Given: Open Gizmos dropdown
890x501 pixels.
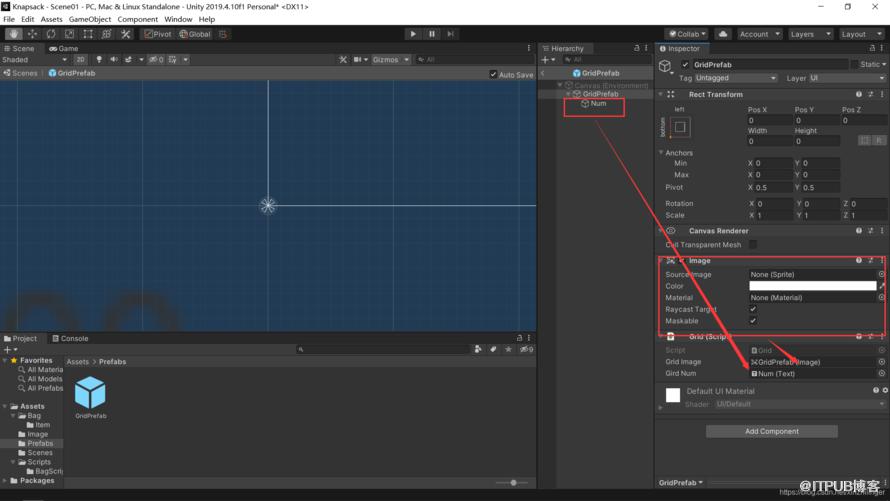Looking at the screenshot, I should [x=391, y=60].
